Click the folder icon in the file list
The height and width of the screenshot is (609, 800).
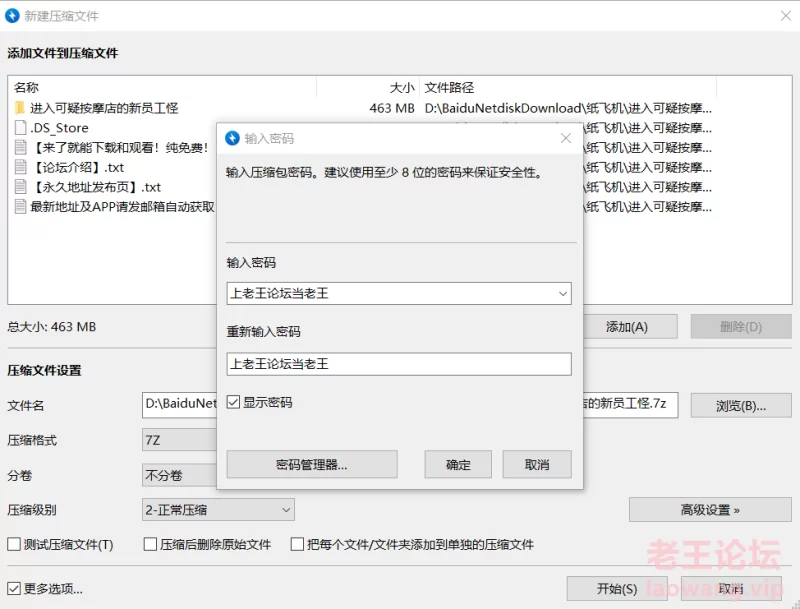(20, 108)
